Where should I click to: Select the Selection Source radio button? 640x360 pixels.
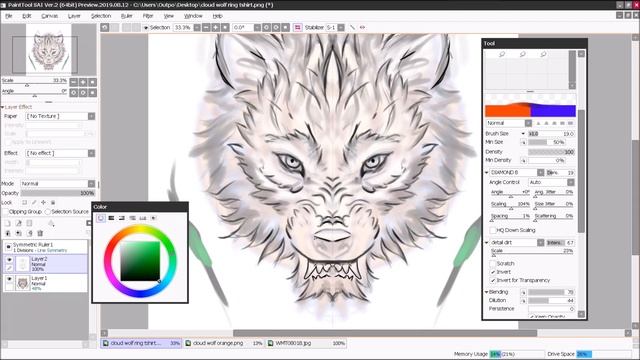pyautogui.click(x=48, y=212)
